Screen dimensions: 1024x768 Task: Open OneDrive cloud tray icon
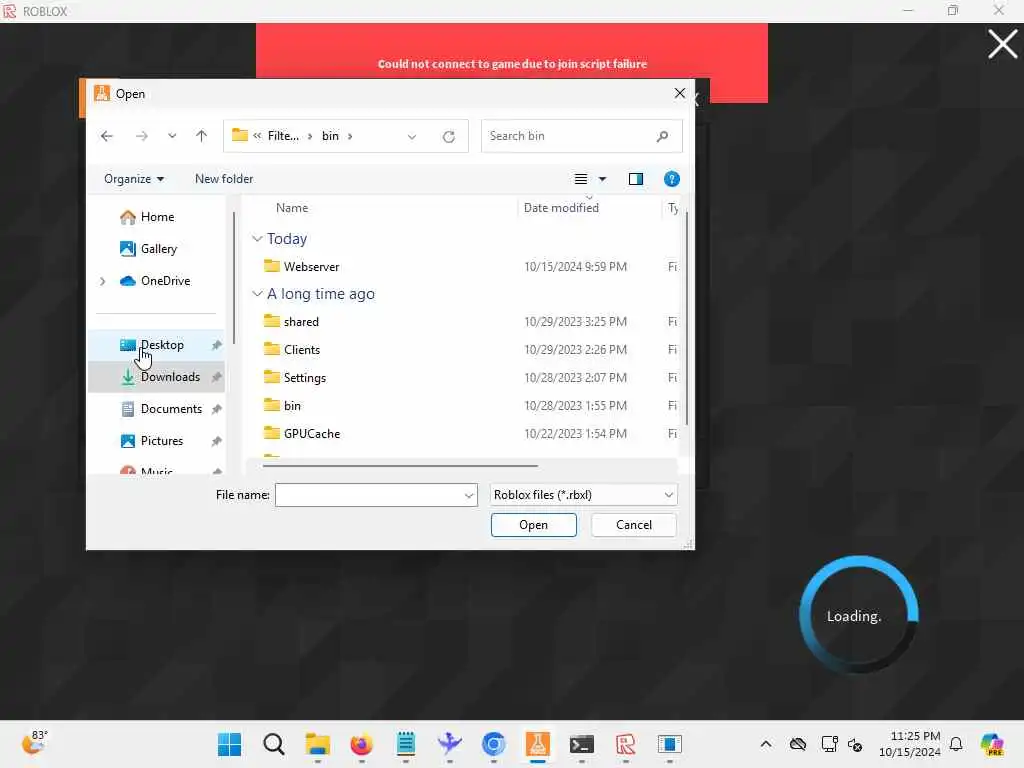797,744
